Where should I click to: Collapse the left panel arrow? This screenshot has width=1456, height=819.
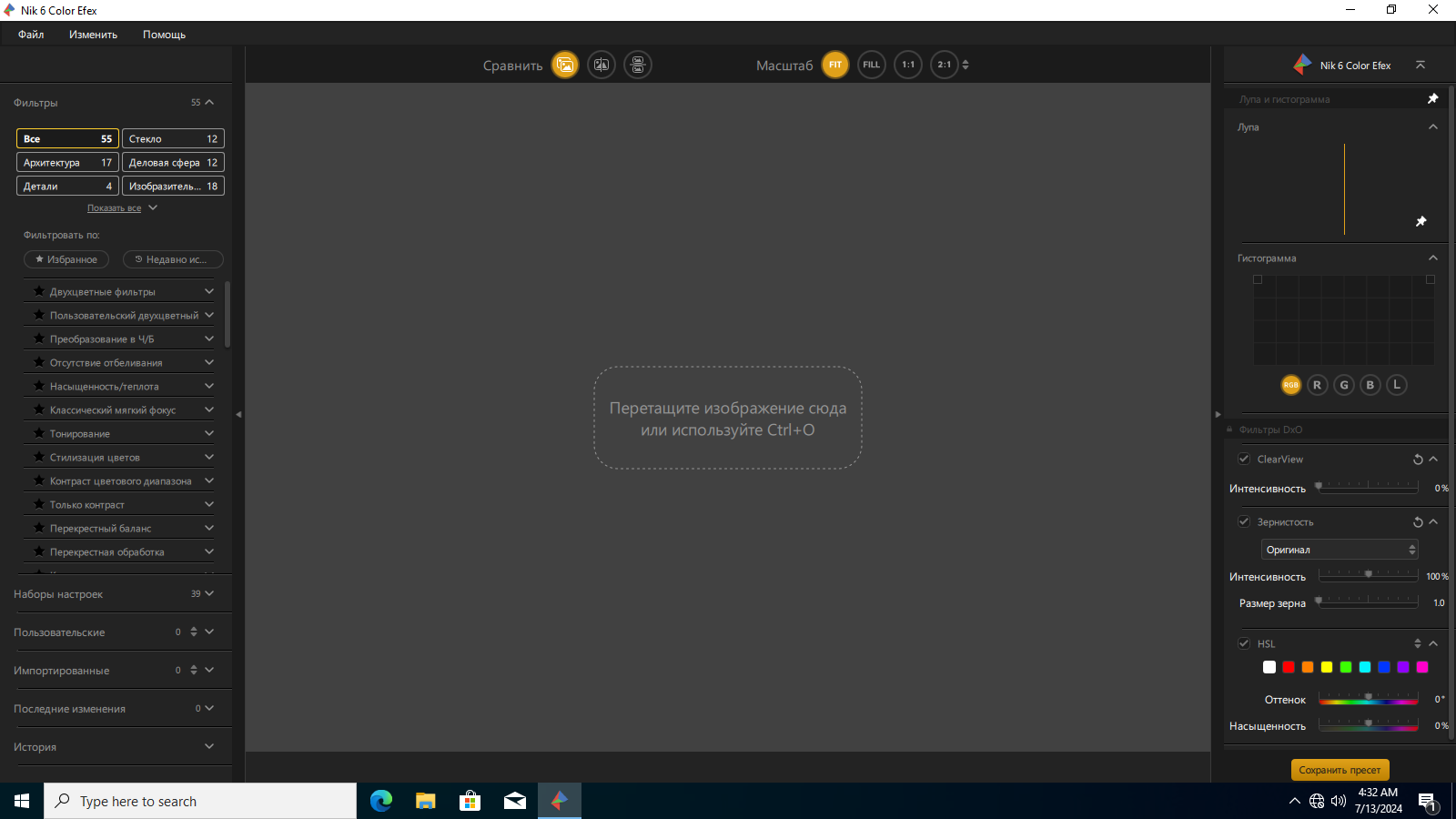point(238,414)
